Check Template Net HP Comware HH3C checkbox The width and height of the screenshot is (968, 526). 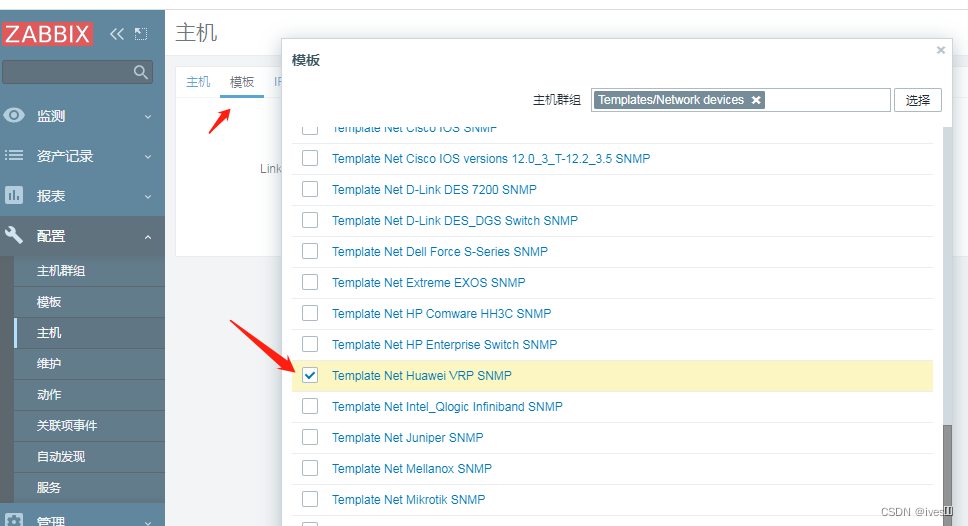310,313
